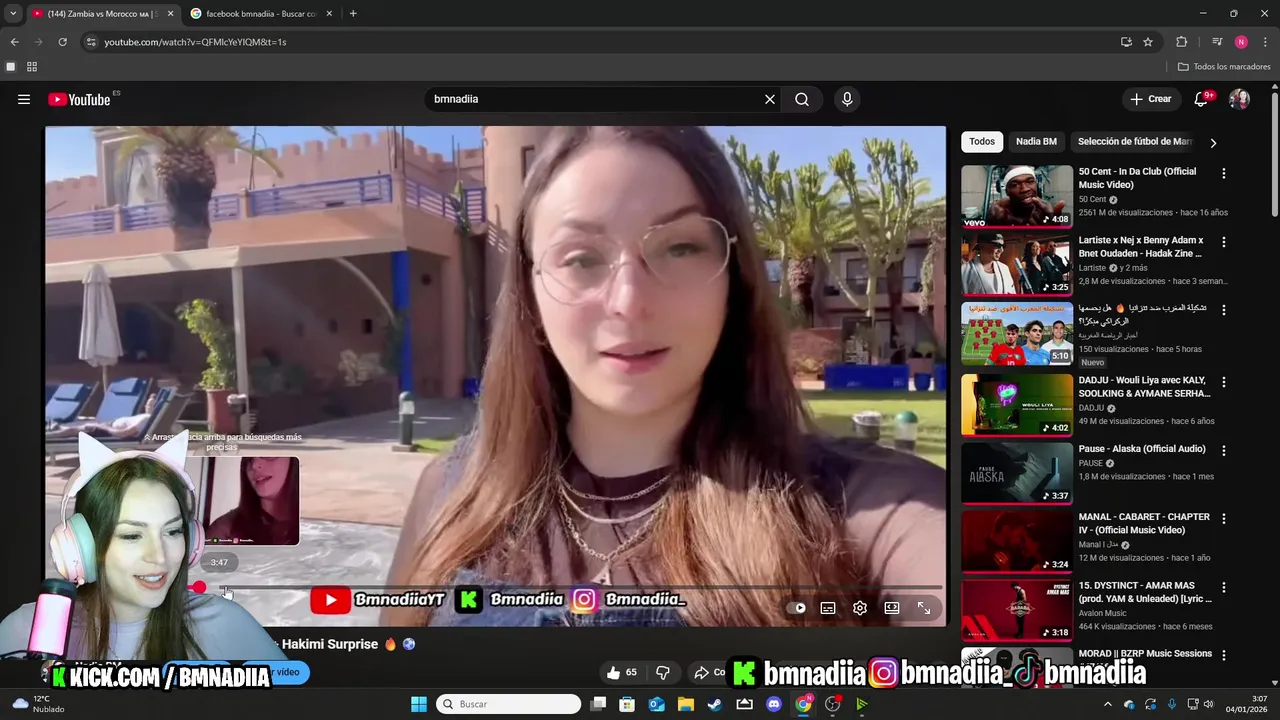This screenshot has height=720, width=1280.
Task: Like the video with 65 likes
Action: coord(622,673)
